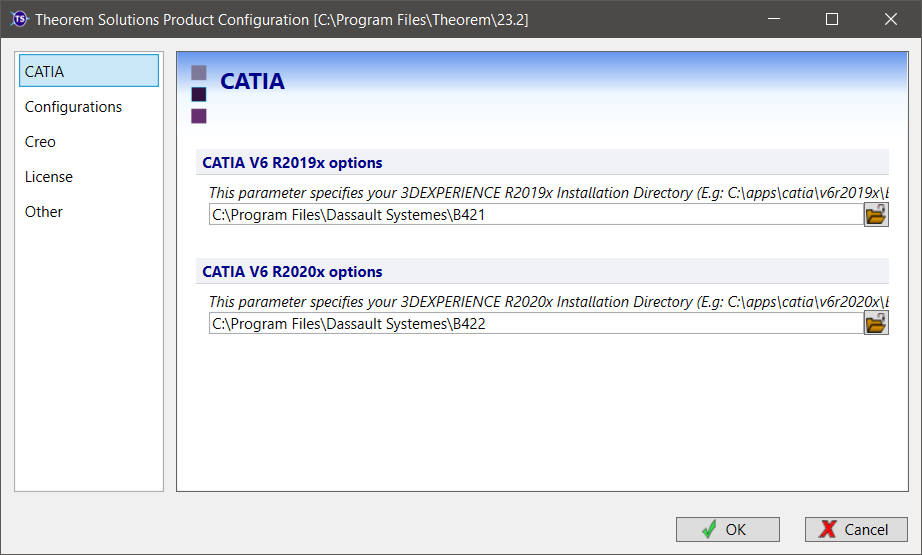The height and width of the screenshot is (555, 922).
Task: Maximize the Product Configuration window
Action: click(832, 19)
